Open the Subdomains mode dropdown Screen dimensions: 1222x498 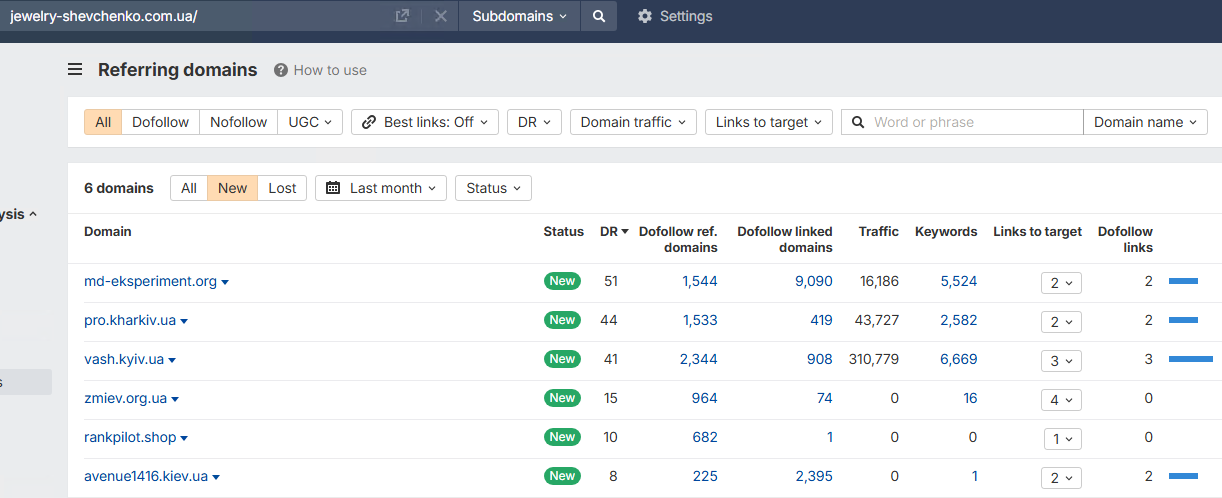[x=519, y=16]
